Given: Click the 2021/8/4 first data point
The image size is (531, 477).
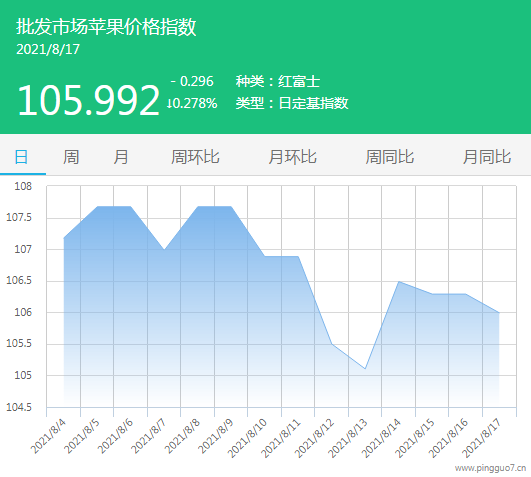Looking at the screenshot, I should click(64, 238).
